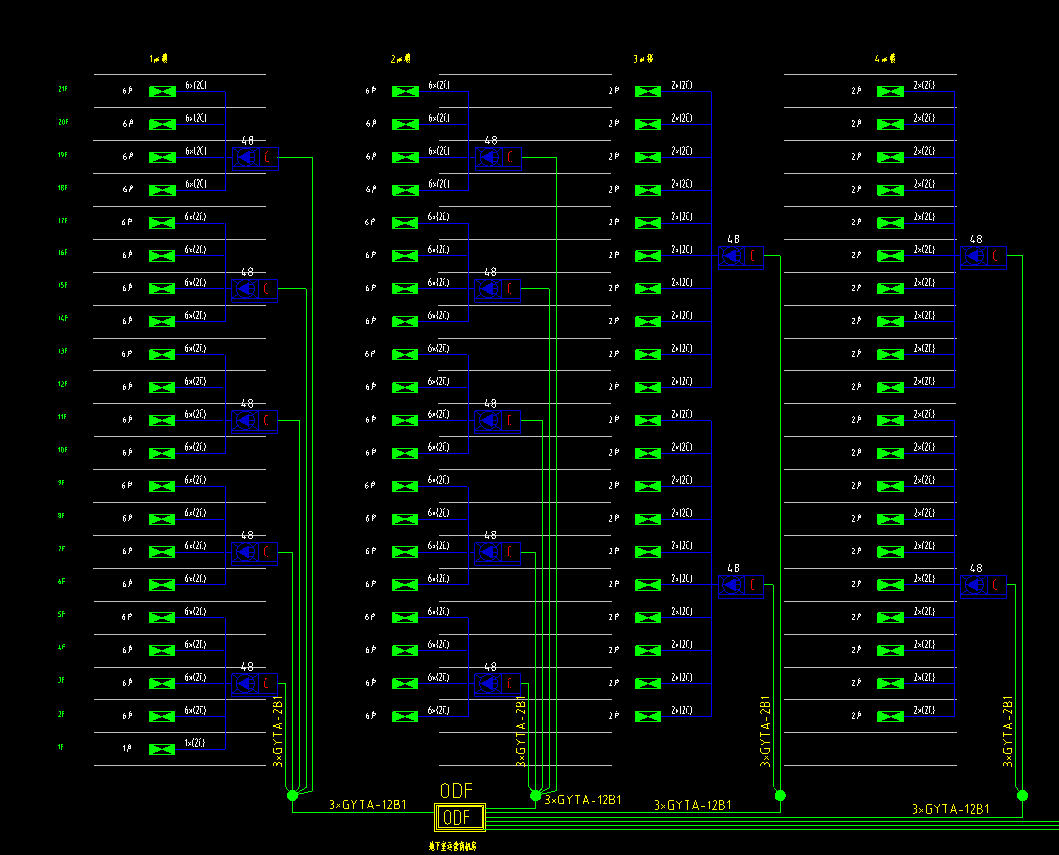The width and height of the screenshot is (1059, 855).
Task: Select the 1F floor label
Action: click(61, 748)
